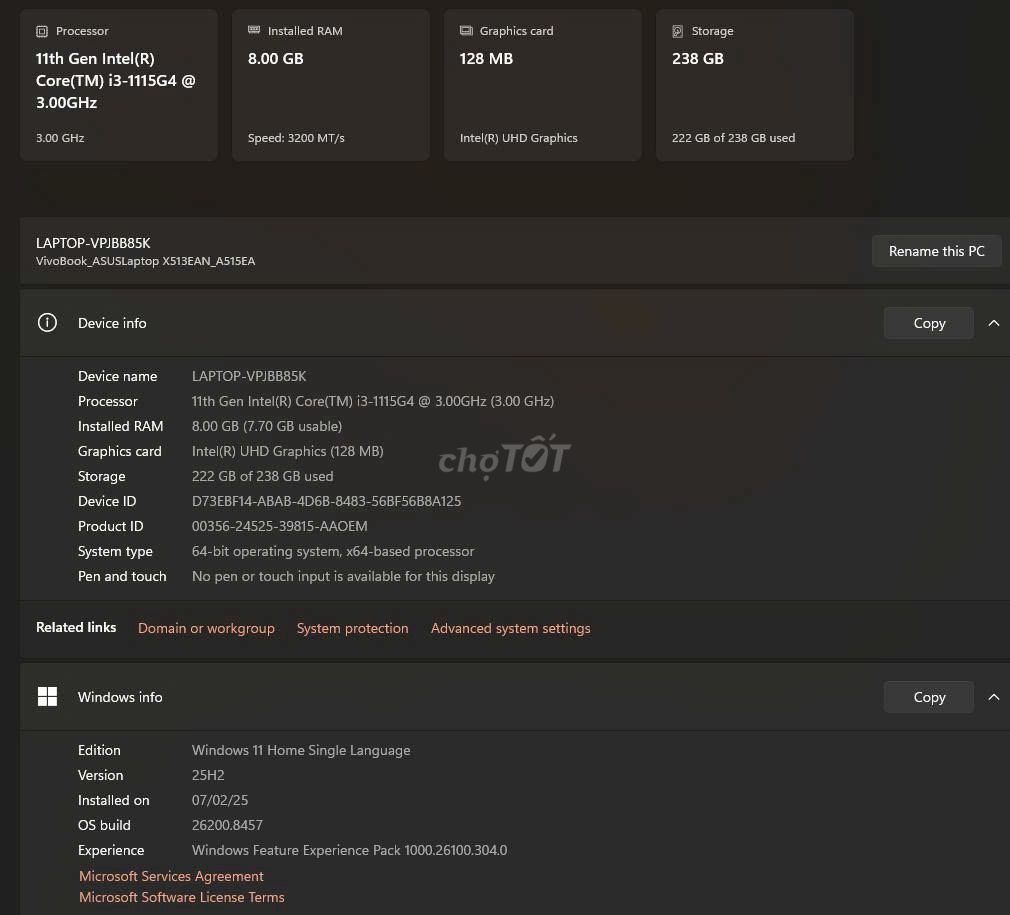
Task: Click the Speed: 3200 MT/s text
Action: click(296, 138)
